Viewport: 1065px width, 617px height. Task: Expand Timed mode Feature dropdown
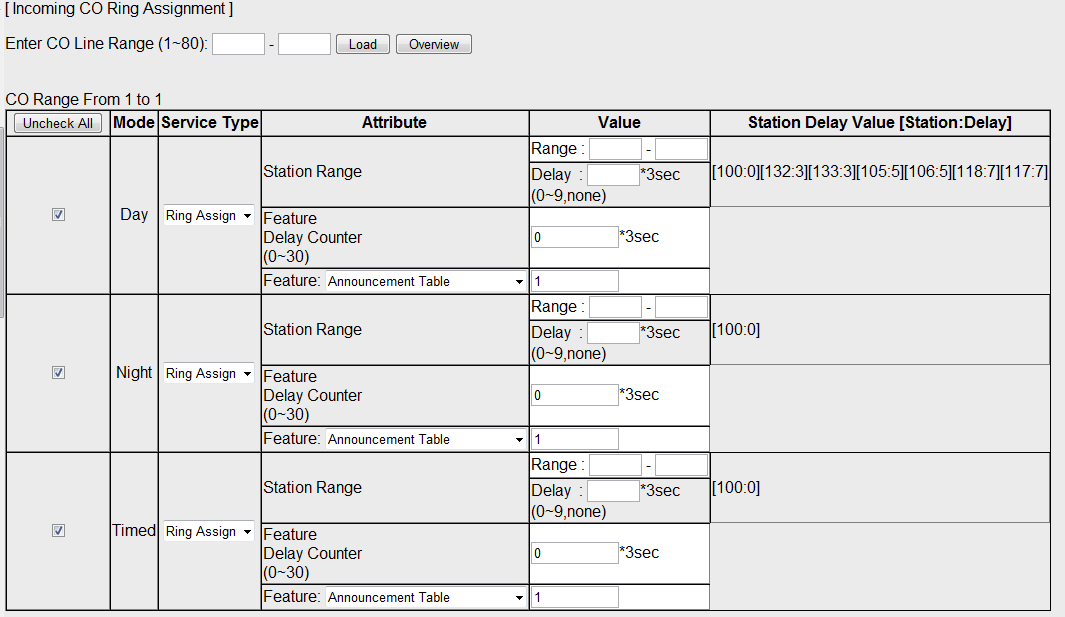tap(426, 598)
